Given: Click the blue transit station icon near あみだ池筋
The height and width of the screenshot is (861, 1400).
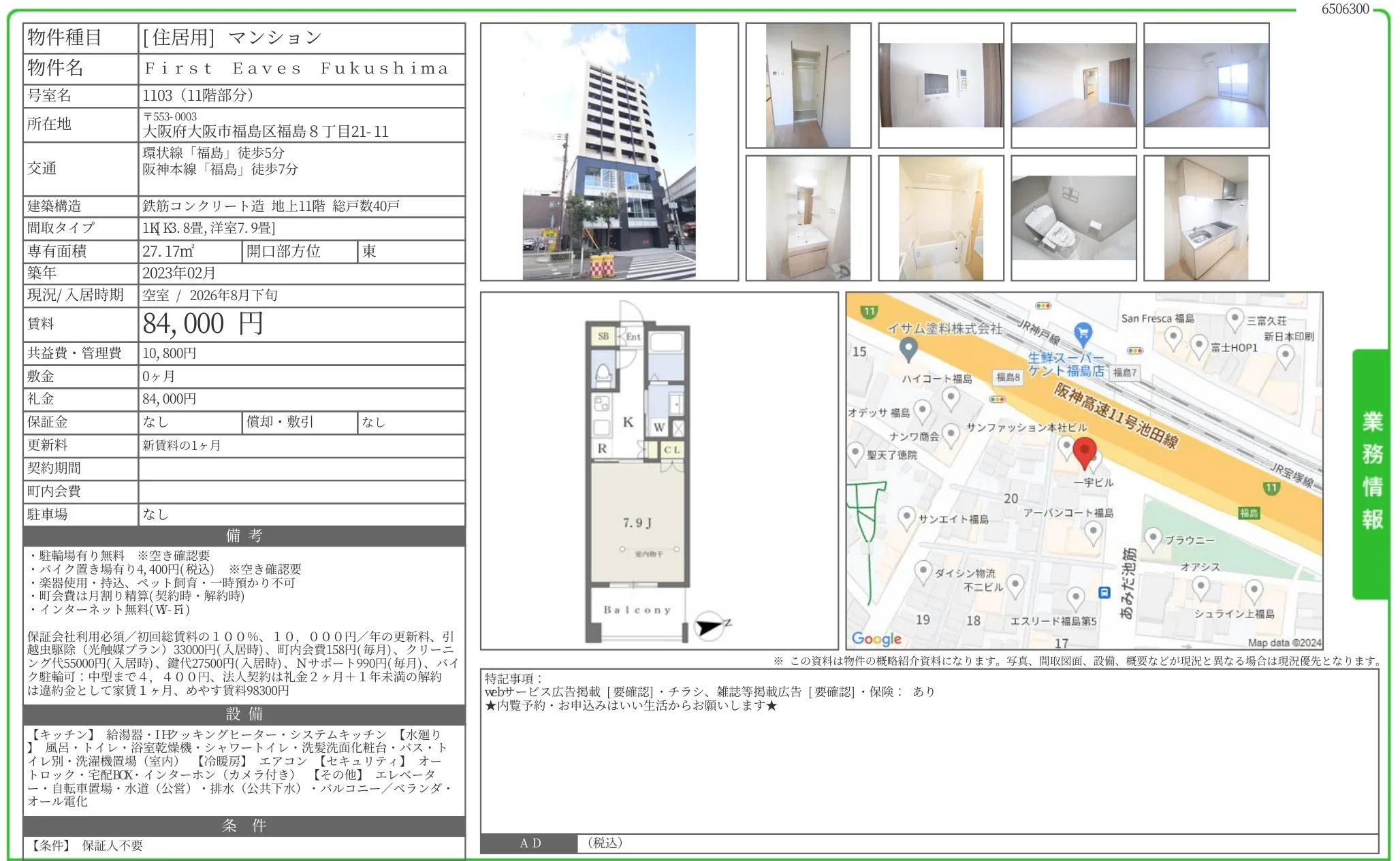Looking at the screenshot, I should click(1104, 593).
